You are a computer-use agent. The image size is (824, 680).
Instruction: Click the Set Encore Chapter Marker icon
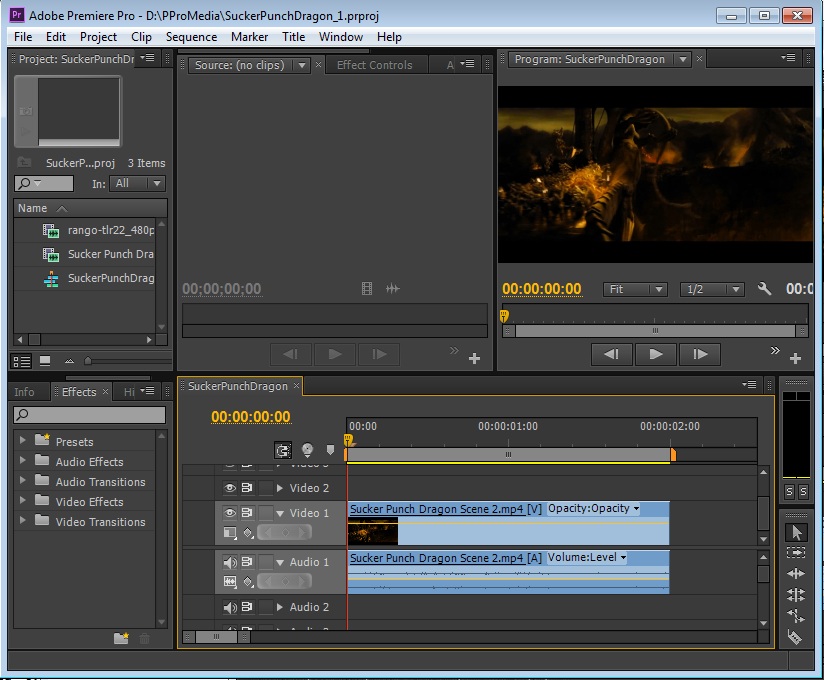tap(307, 450)
